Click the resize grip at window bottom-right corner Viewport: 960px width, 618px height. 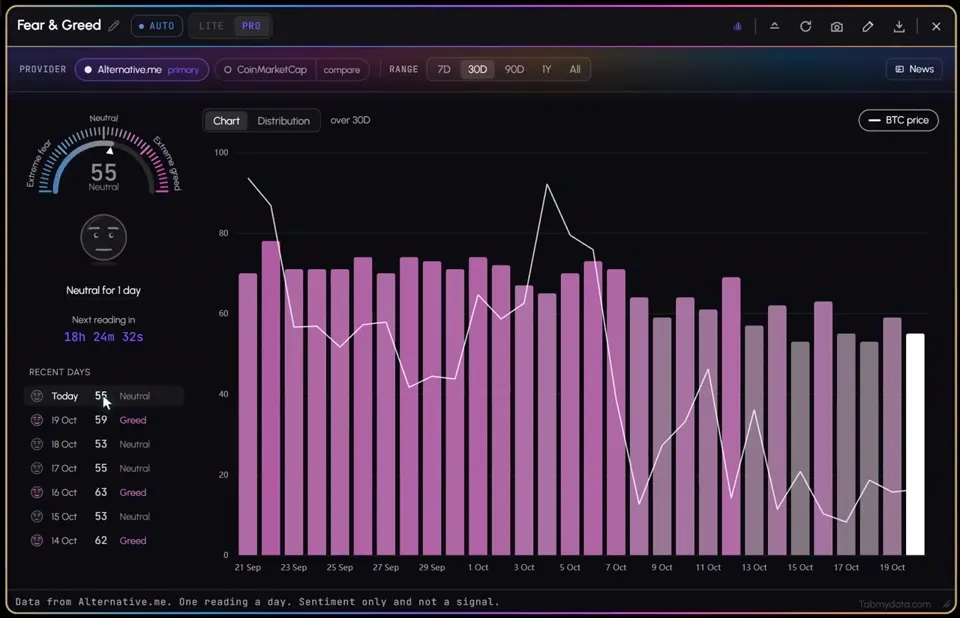click(947, 604)
